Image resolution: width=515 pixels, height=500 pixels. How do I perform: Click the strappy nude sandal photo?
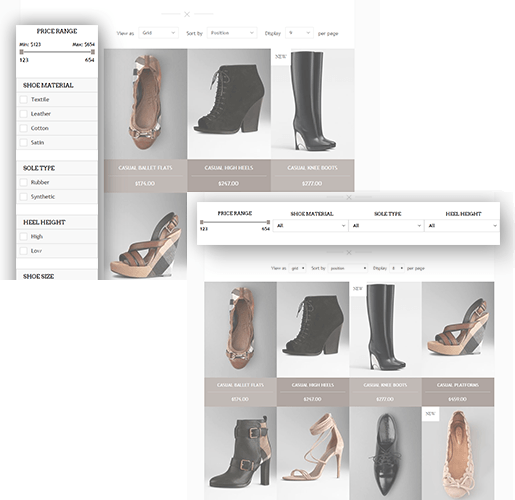pyautogui.click(x=313, y=453)
